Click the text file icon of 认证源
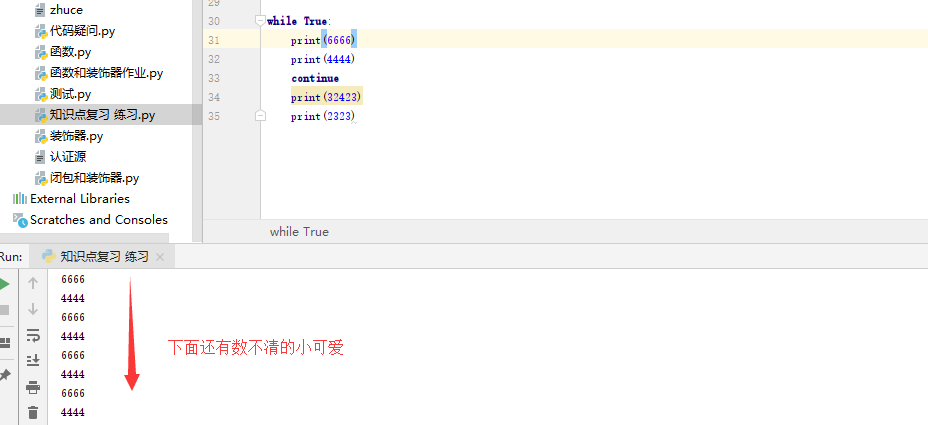This screenshot has height=425, width=928. (40, 157)
